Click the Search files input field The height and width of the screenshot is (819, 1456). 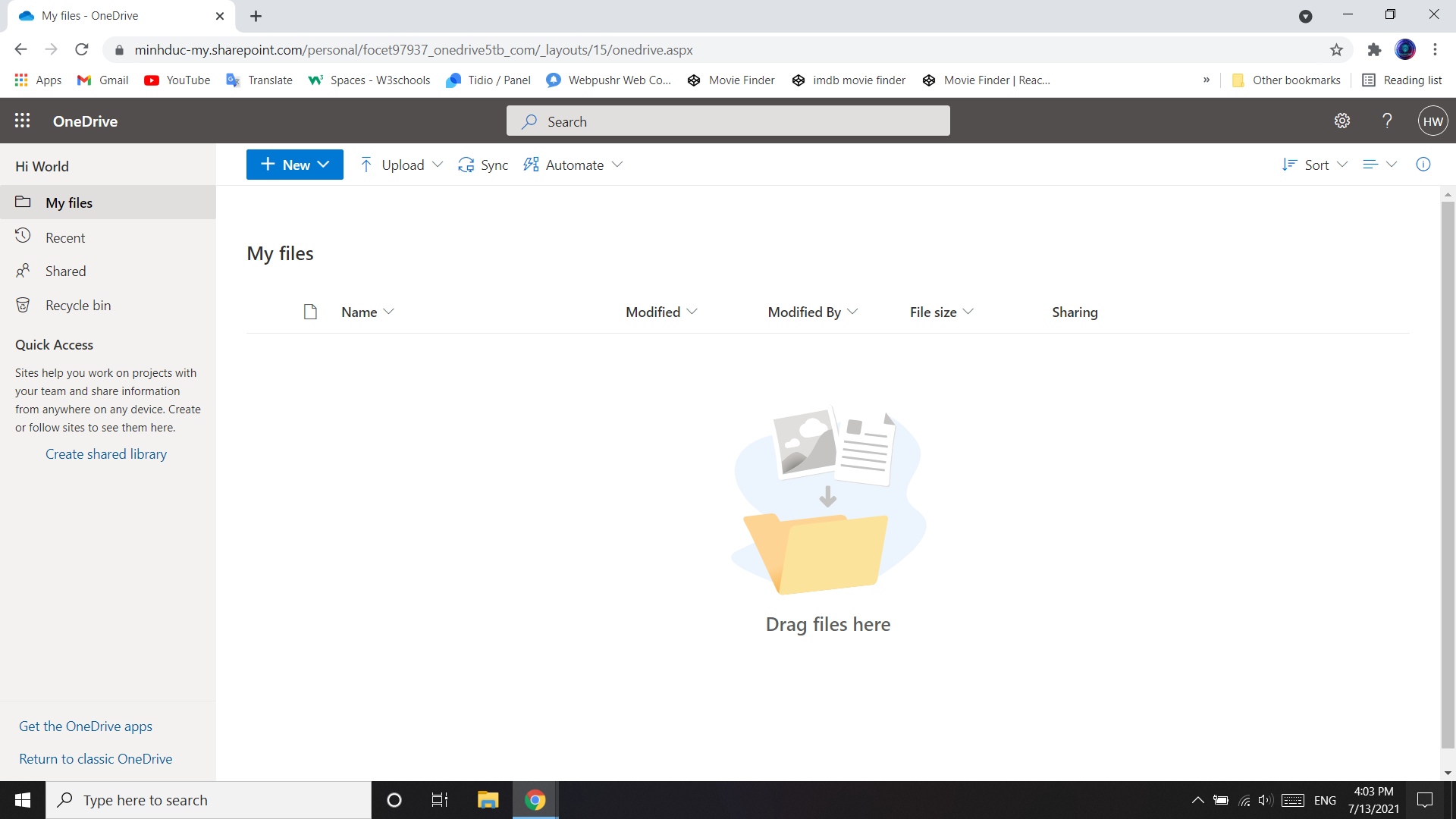(728, 121)
